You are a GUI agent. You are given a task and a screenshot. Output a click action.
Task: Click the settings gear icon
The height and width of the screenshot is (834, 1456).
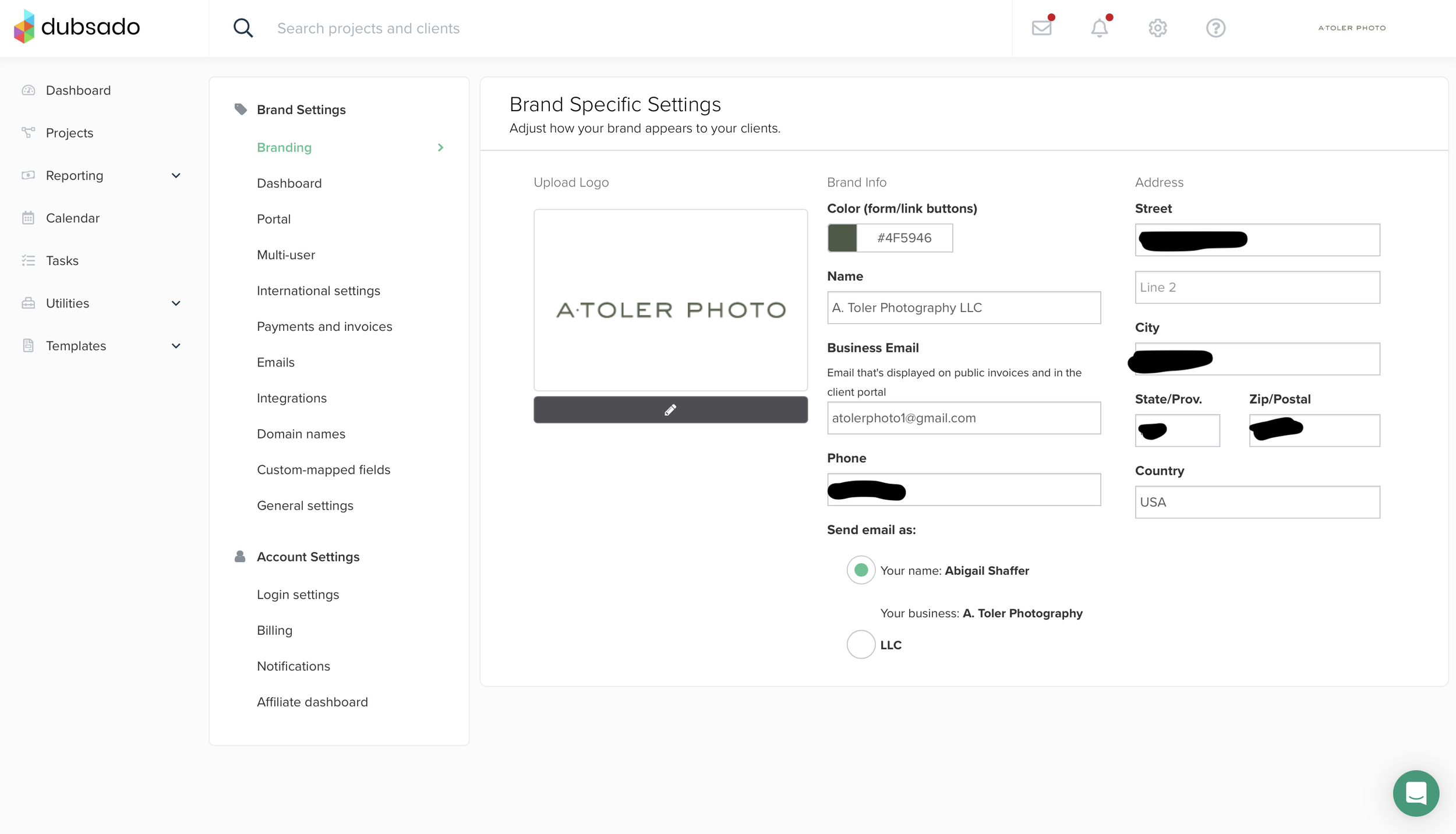tap(1157, 27)
